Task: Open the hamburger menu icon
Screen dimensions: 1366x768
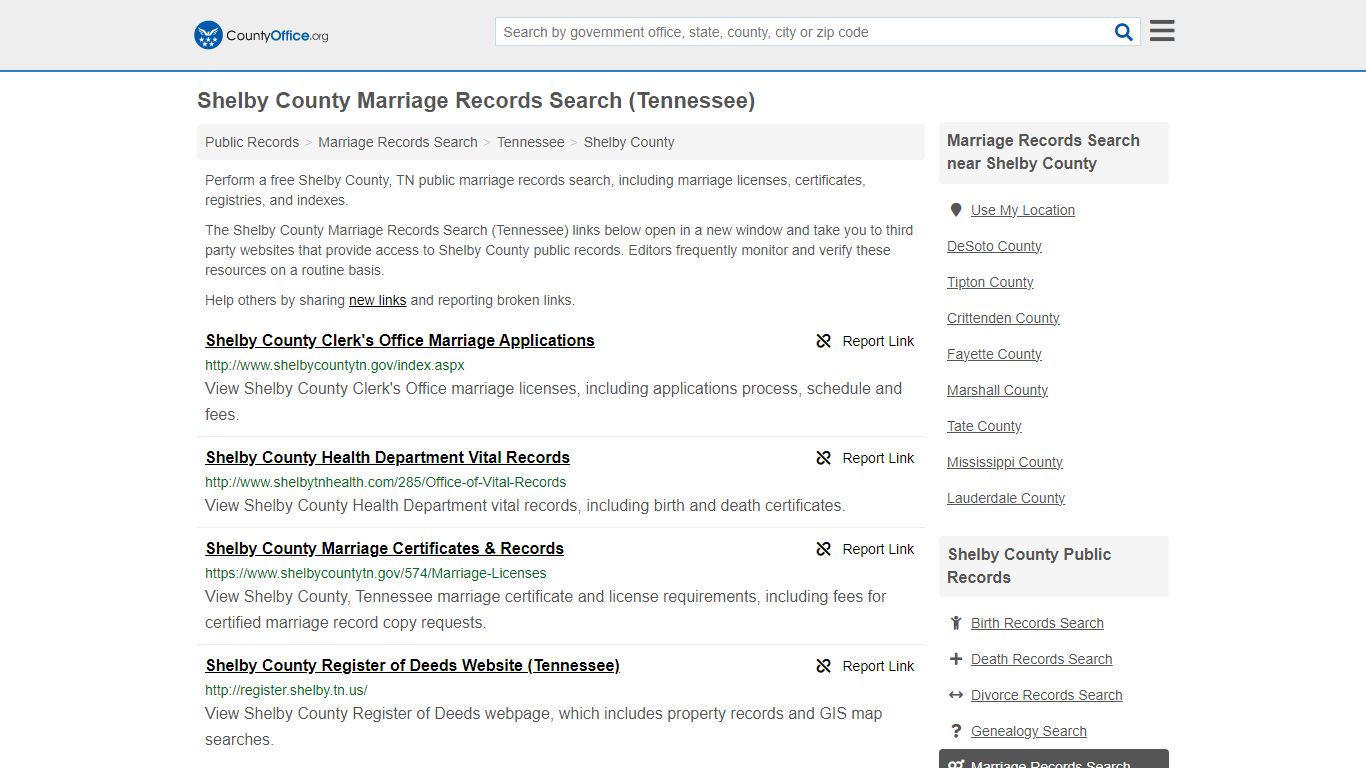Action: [x=1162, y=31]
